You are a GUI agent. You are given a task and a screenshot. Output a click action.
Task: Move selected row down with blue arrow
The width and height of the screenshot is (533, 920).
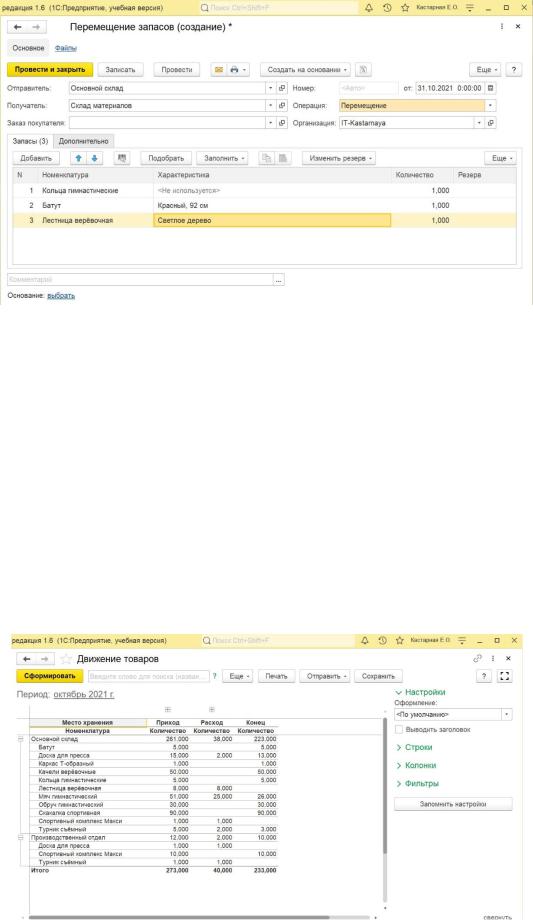[x=94, y=158]
